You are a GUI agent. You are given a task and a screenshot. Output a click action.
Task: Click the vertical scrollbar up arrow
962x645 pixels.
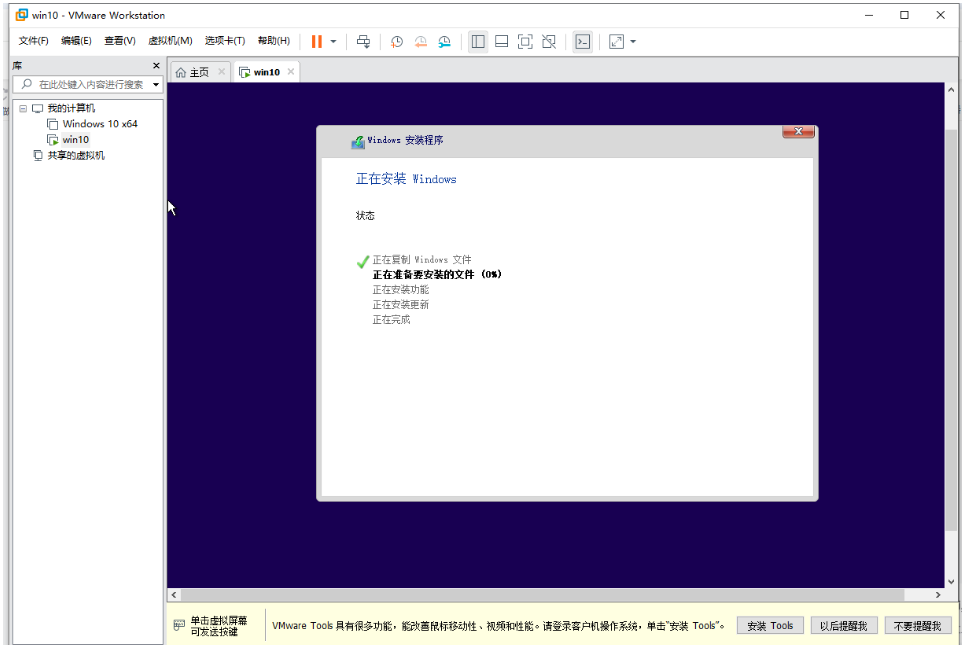click(x=951, y=90)
